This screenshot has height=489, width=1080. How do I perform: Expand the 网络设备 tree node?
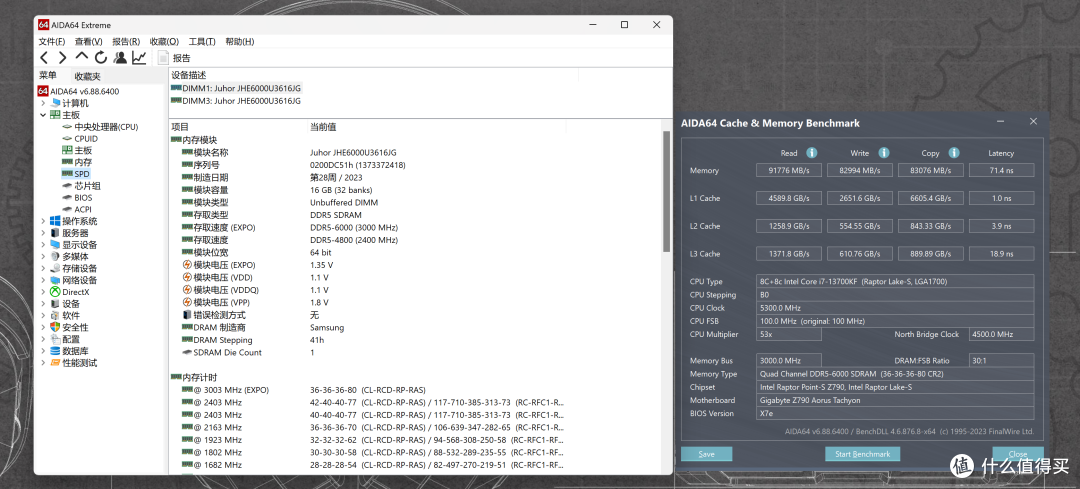(43, 280)
